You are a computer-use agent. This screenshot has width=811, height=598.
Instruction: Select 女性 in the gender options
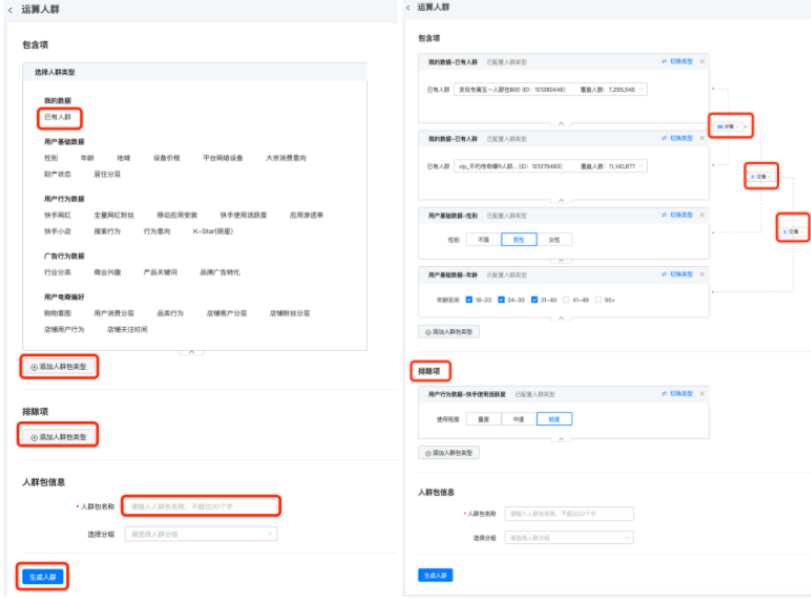tap(552, 240)
